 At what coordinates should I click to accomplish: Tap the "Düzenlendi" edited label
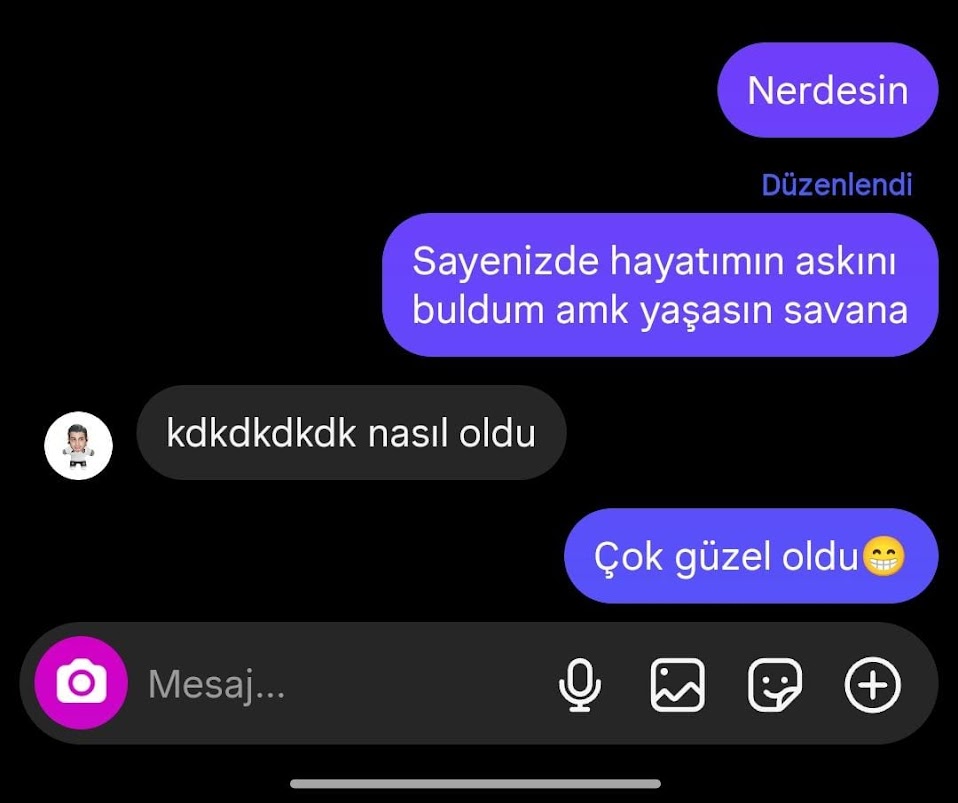coord(836,185)
